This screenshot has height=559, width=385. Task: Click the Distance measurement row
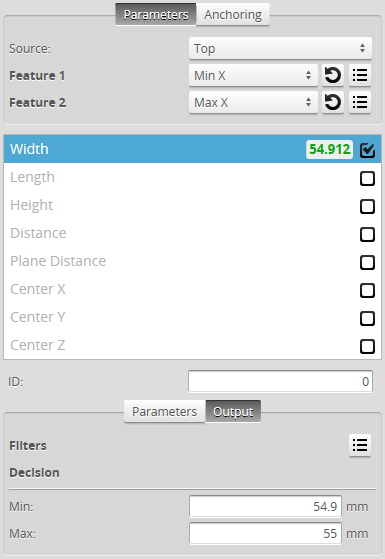192,233
